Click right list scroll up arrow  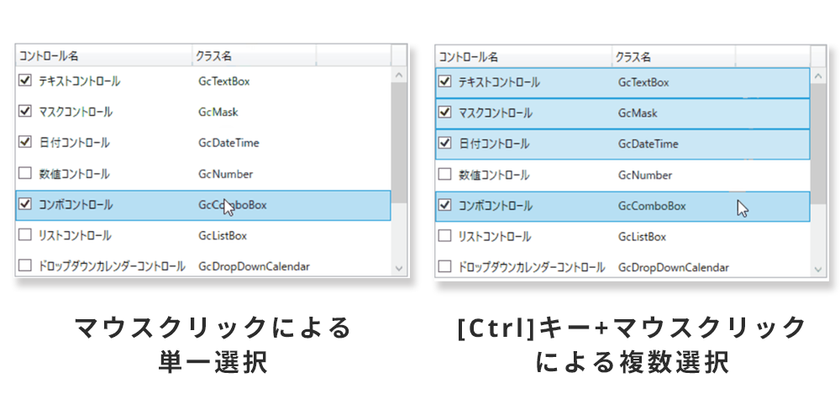pyautogui.click(x=818, y=77)
